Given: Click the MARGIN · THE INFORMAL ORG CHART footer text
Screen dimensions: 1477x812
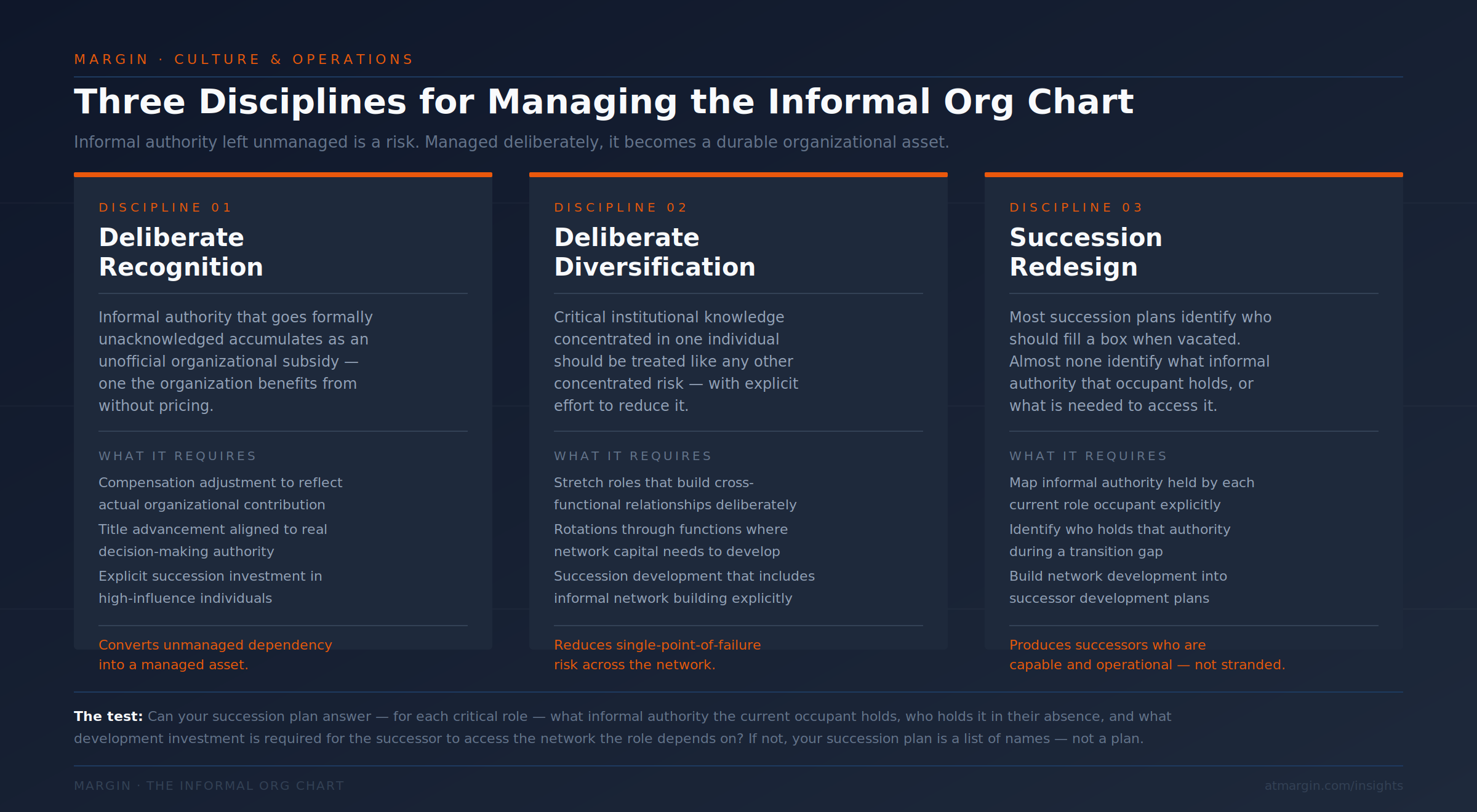Looking at the screenshot, I should [208, 786].
